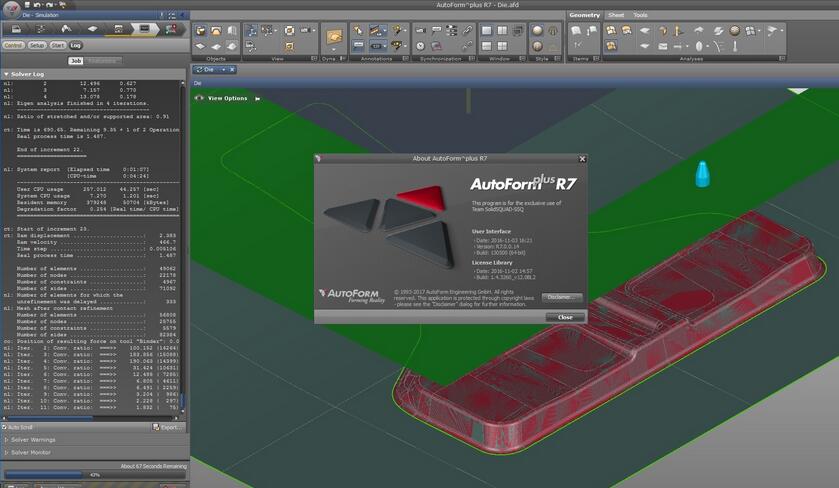Image resolution: width=839 pixels, height=488 pixels.
Task: Open the Die view tab dropdown arrow
Action: pyautogui.click(x=223, y=70)
